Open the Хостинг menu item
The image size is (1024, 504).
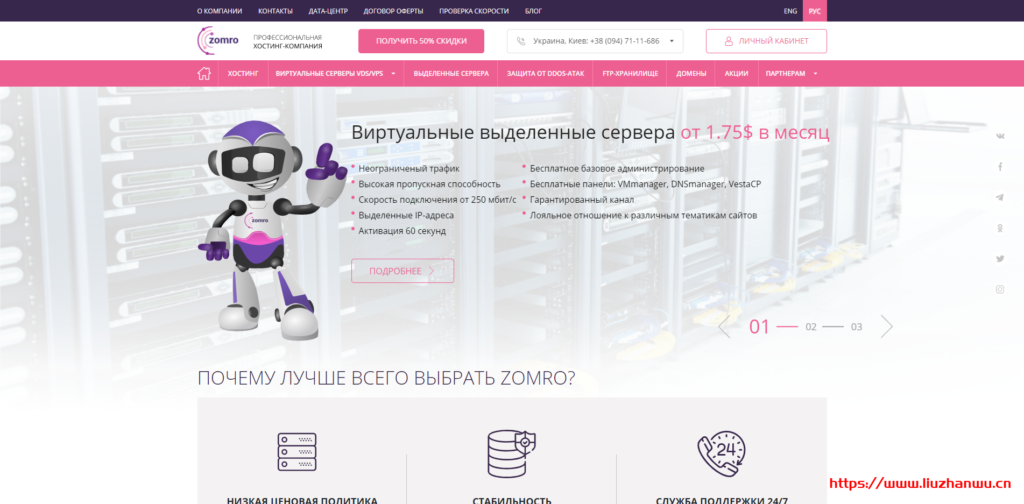(x=243, y=74)
